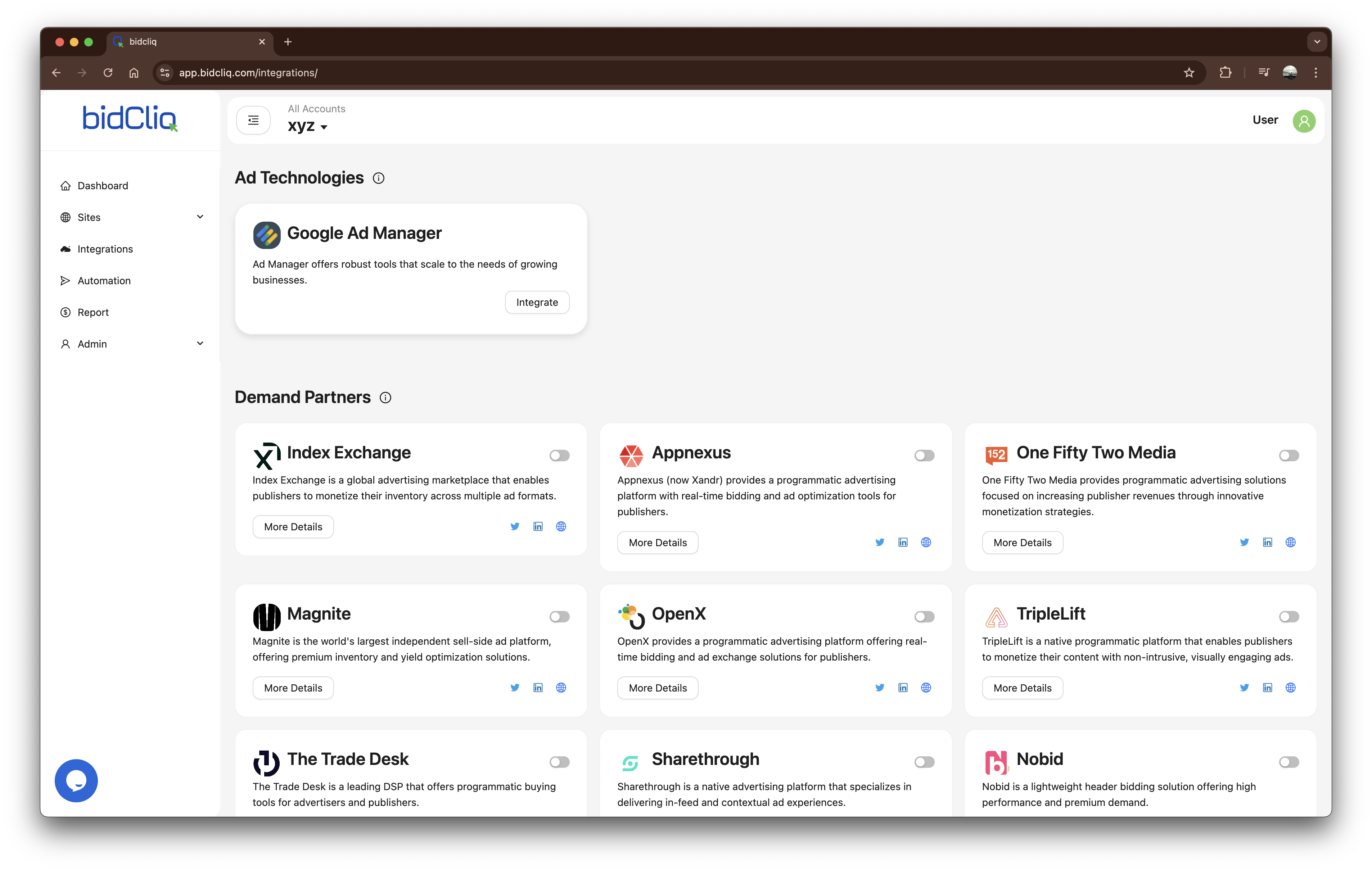Open the user avatar icon

[1304, 121]
